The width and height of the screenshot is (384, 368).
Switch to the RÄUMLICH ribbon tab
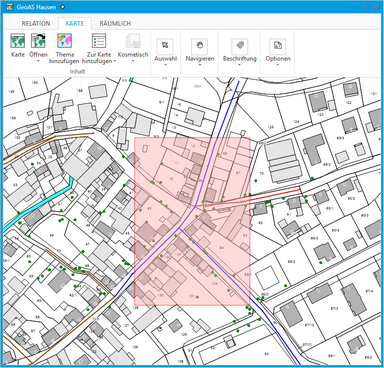[115, 24]
